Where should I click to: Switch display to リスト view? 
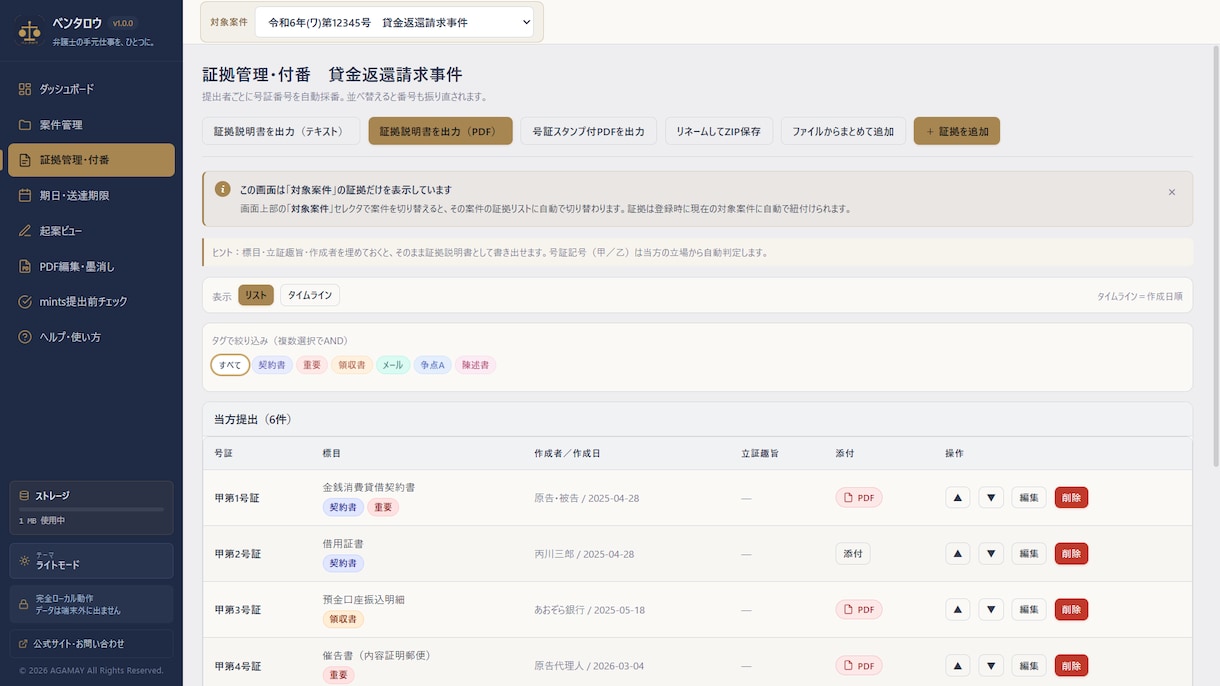click(256, 295)
